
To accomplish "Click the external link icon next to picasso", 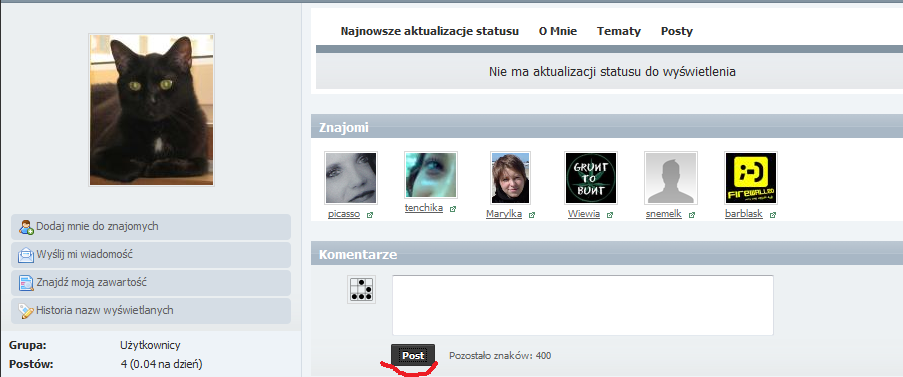I will click(x=369, y=215).
